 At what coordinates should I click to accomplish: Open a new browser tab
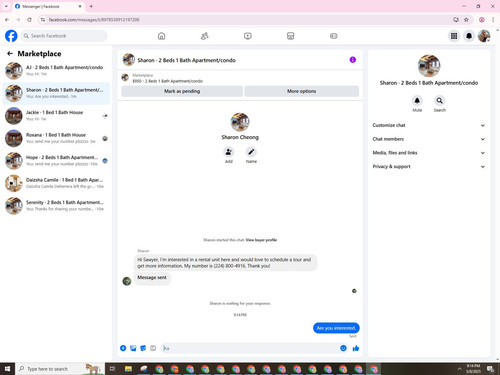[91, 6]
